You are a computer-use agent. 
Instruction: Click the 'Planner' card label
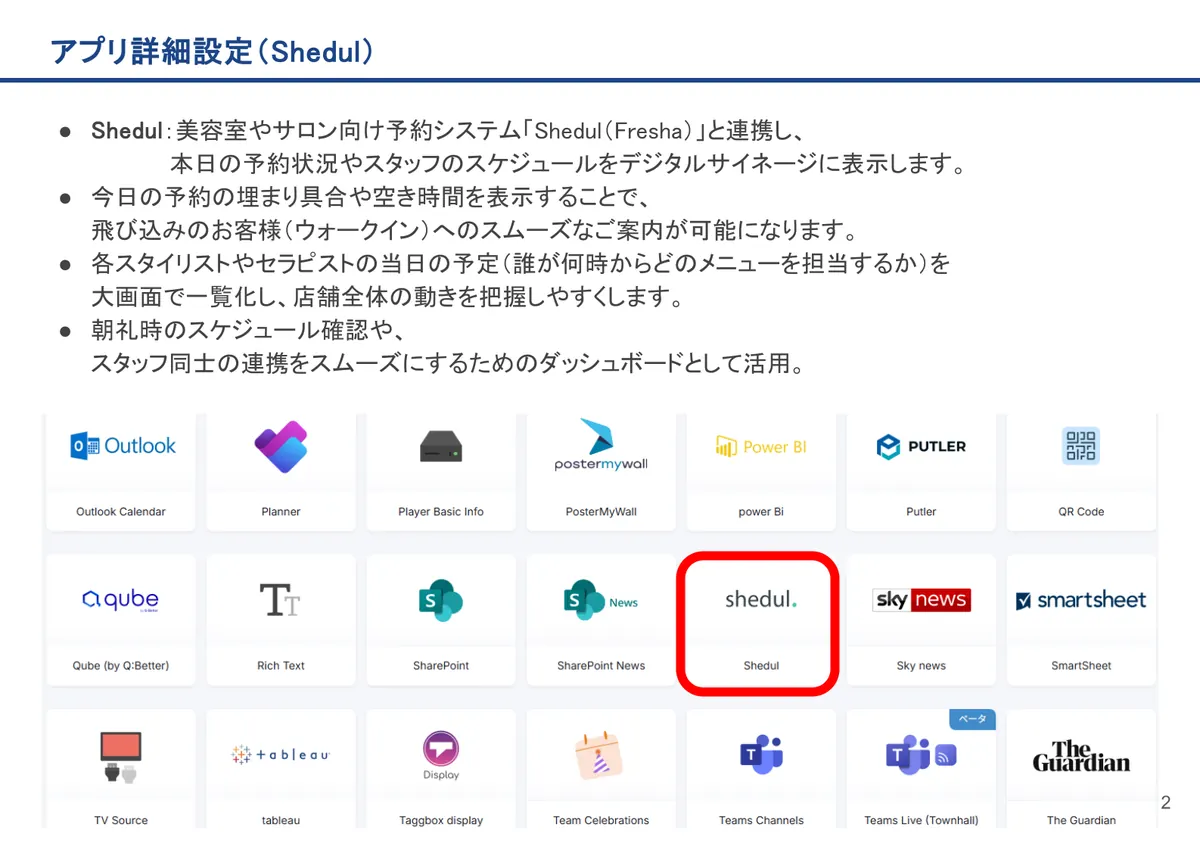281,511
